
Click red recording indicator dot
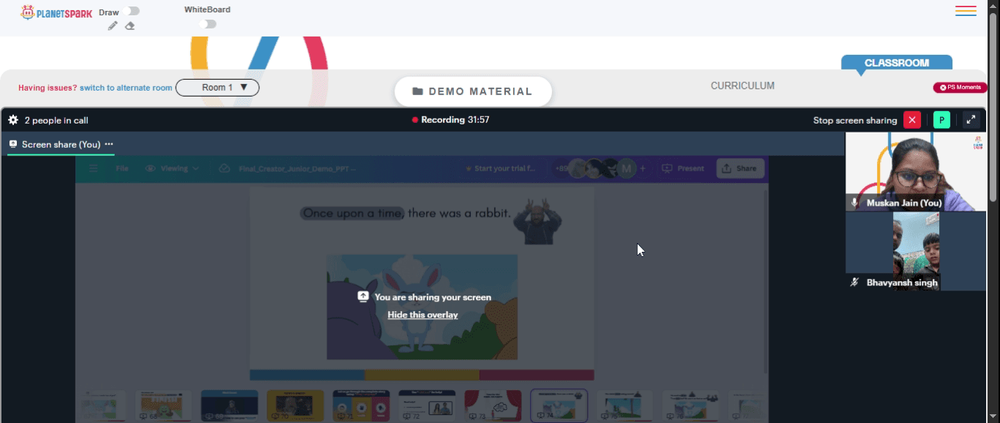pyautogui.click(x=415, y=120)
